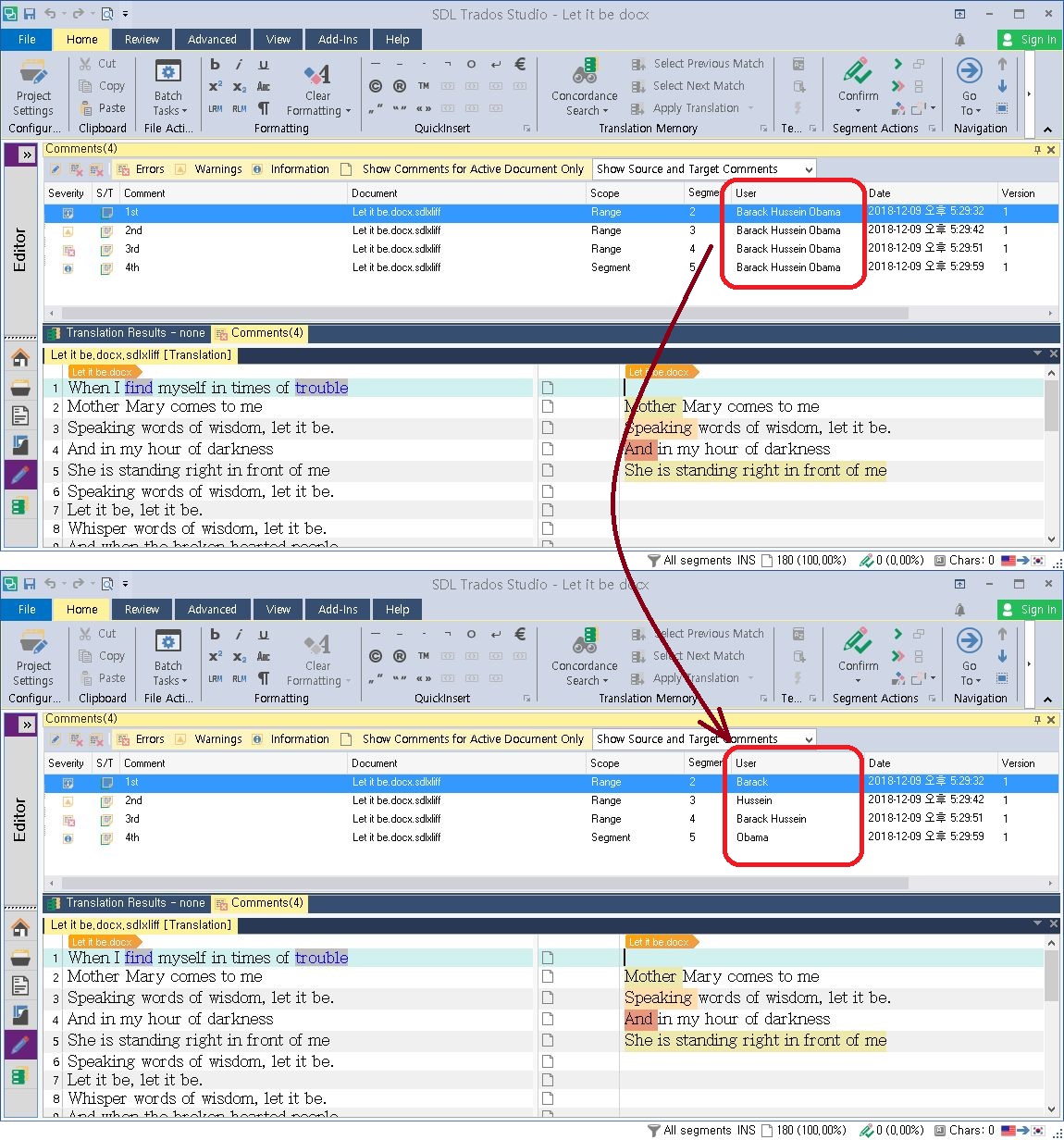Open Reports view in bottom window sidebar

click(20, 1016)
